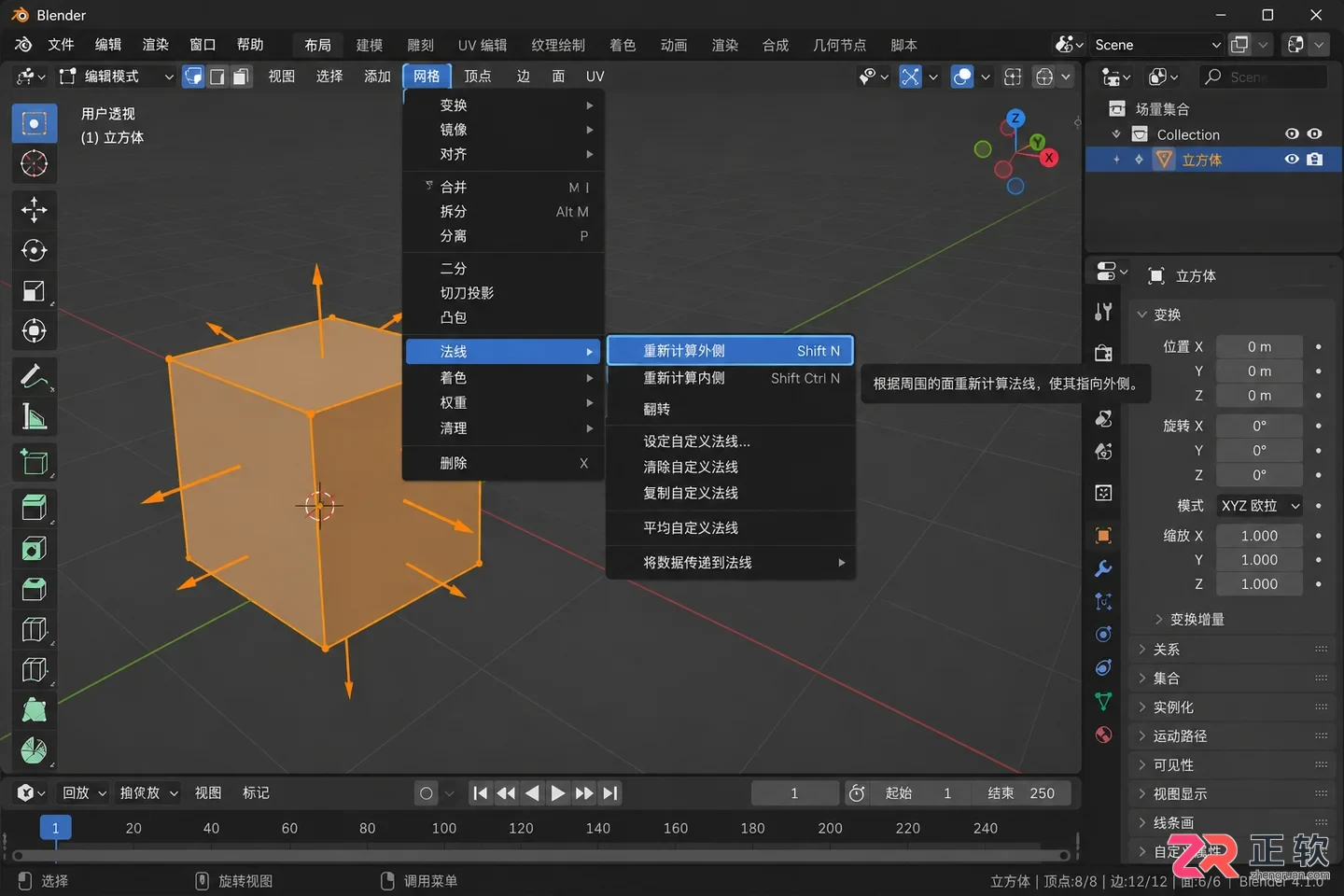Open the Object Data mesh properties tab
Screen dimensions: 1344x896
(1103, 701)
